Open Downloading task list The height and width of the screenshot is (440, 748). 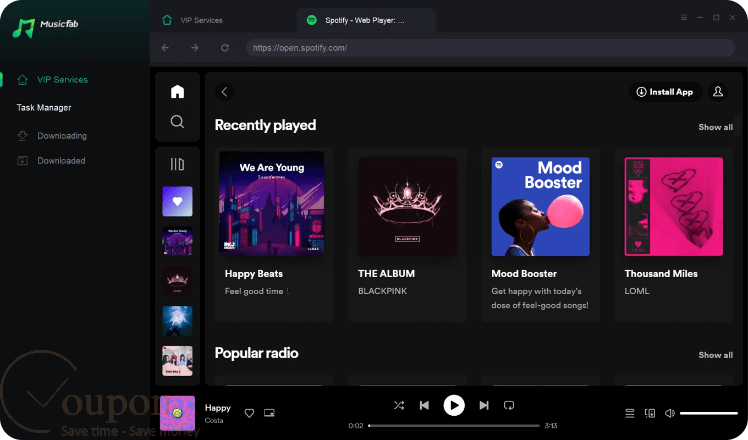tap(62, 136)
